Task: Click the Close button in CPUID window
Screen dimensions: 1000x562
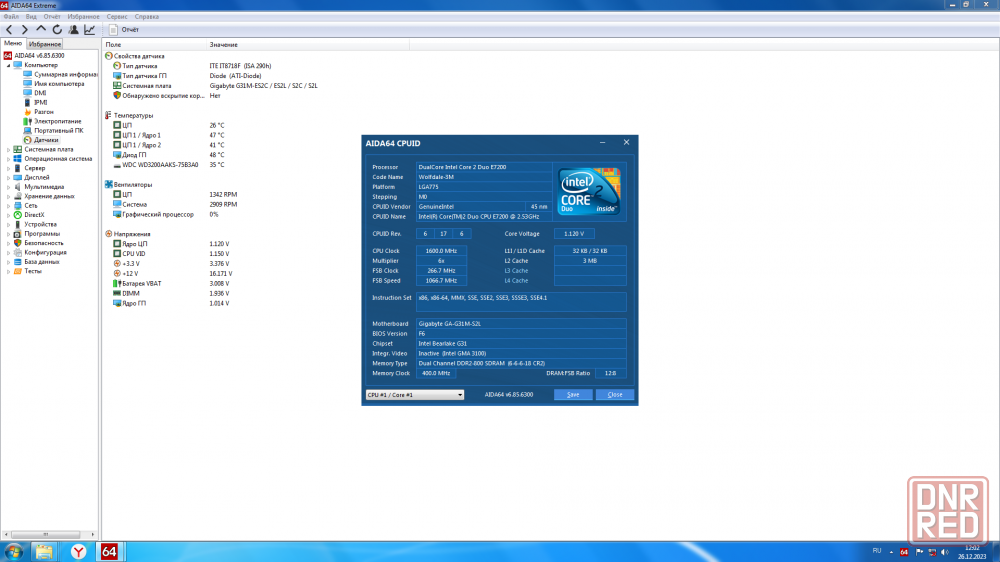Action: pyautogui.click(x=614, y=395)
